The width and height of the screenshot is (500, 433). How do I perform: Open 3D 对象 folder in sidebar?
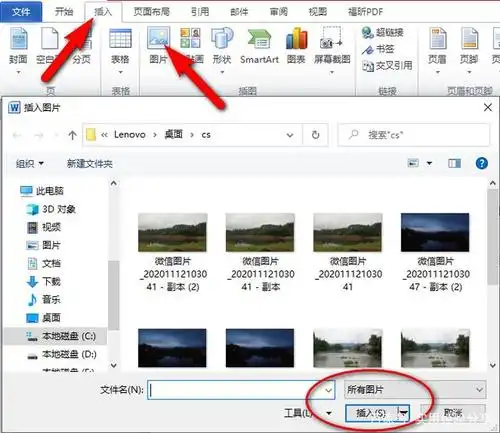point(51,209)
